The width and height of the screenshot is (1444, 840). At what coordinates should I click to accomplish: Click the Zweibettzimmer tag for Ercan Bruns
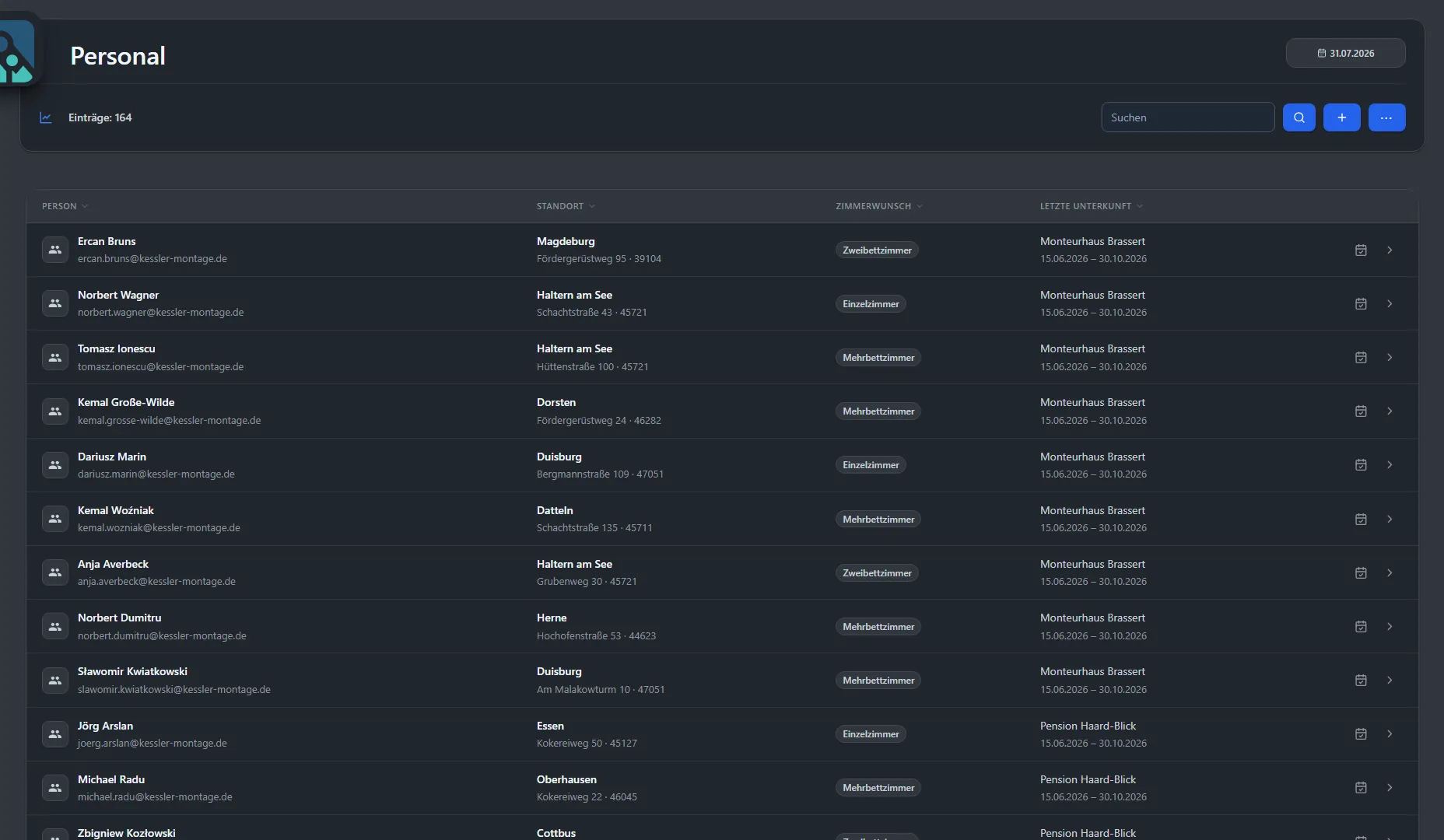(x=877, y=250)
